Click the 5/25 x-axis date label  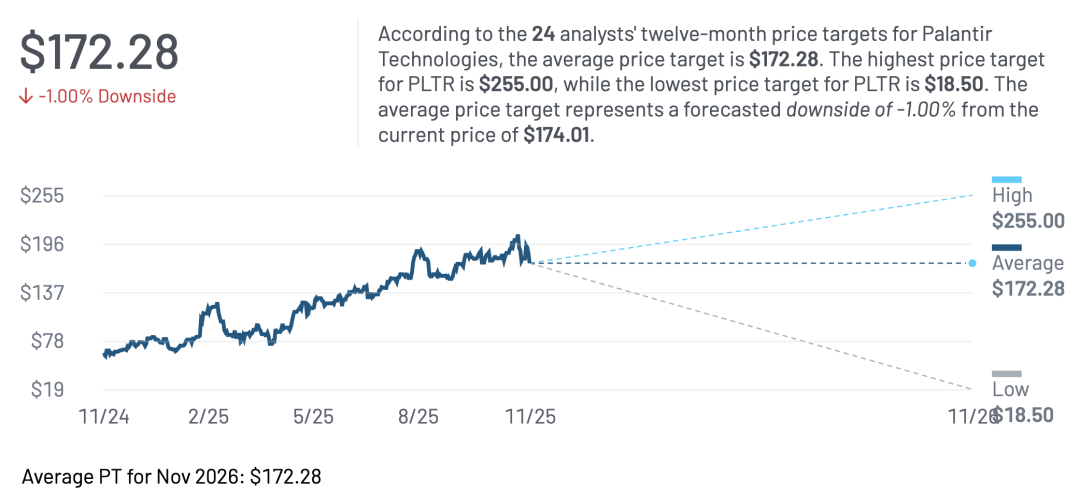click(x=313, y=416)
